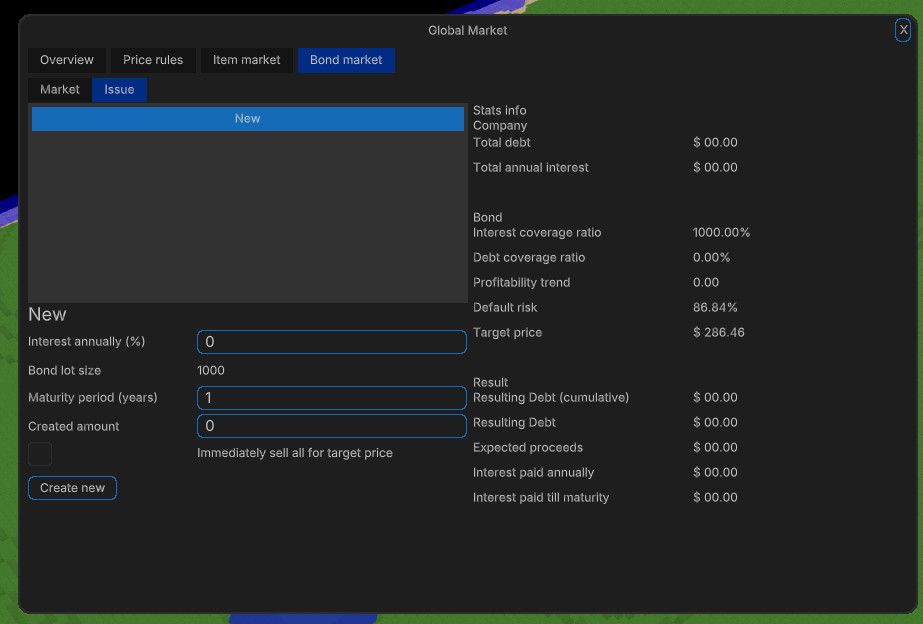Select the Issue sub-tab

(x=119, y=89)
